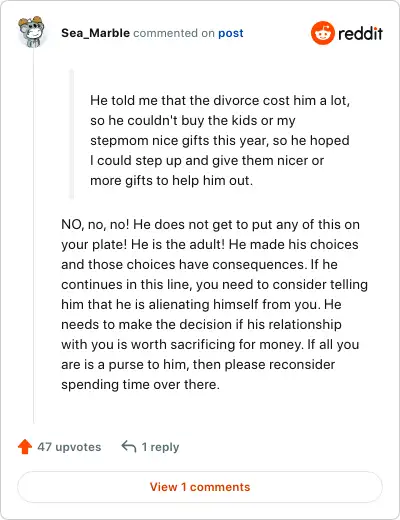Click the "reddit" wordmark text
The width and height of the screenshot is (400, 520).
360,33
